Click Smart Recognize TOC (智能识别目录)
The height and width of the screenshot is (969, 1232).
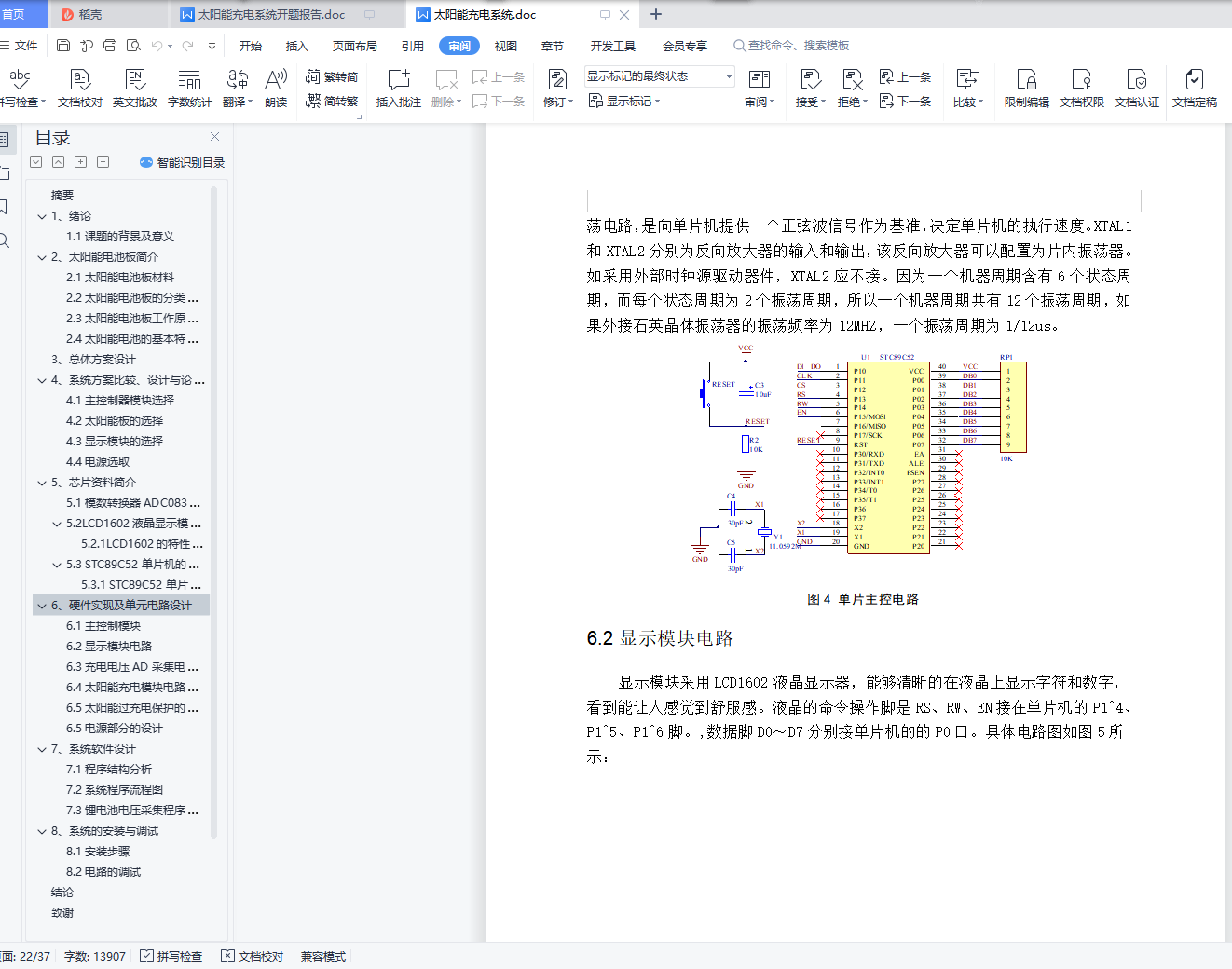pos(182,162)
